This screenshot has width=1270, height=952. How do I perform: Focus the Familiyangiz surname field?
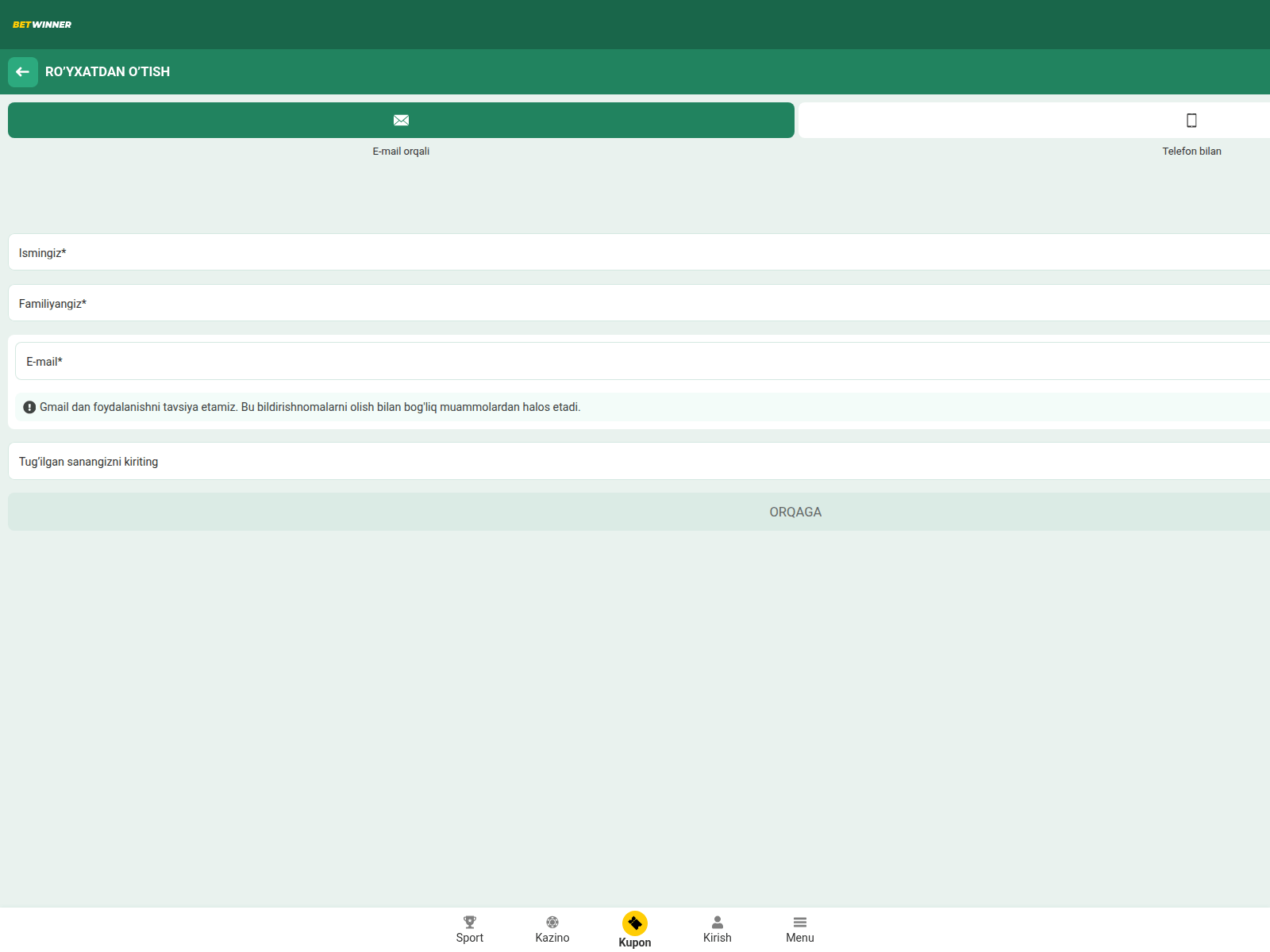click(639, 303)
